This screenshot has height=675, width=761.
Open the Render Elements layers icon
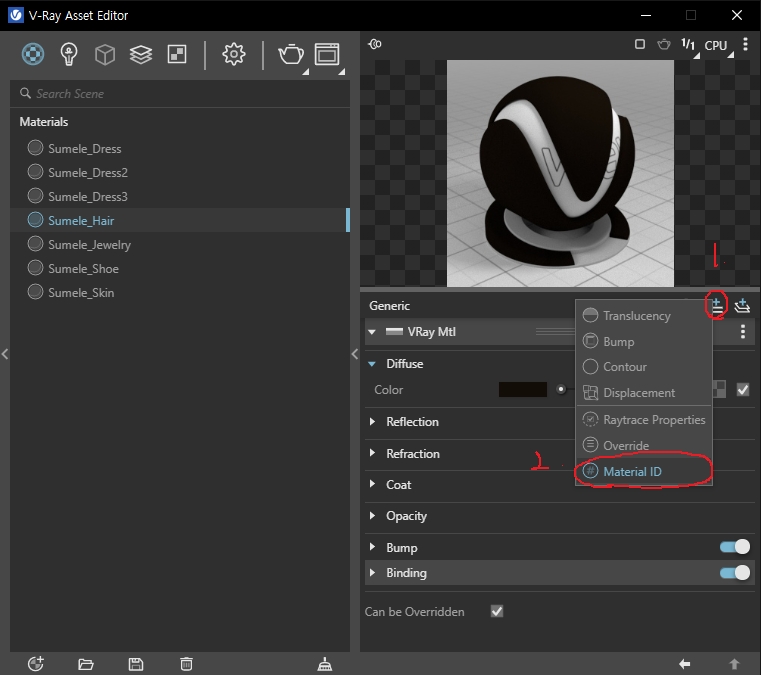[x=140, y=54]
